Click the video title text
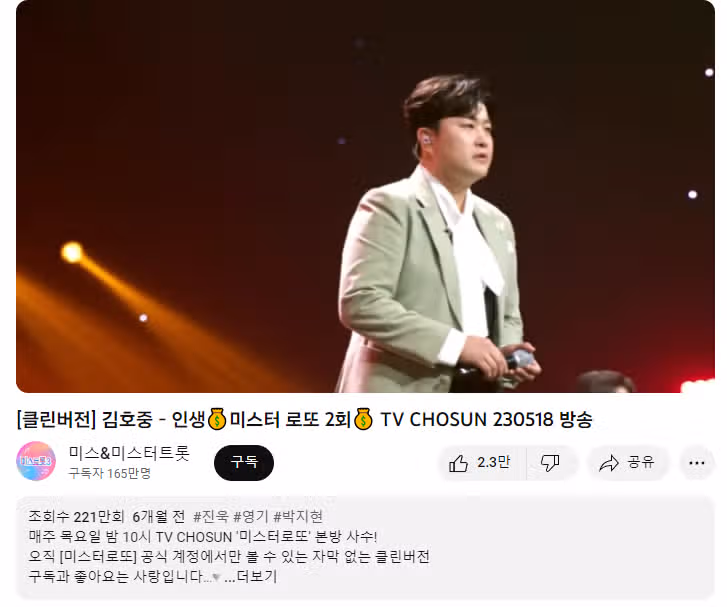Image resolution: width=727 pixels, height=607 pixels. [x=304, y=419]
